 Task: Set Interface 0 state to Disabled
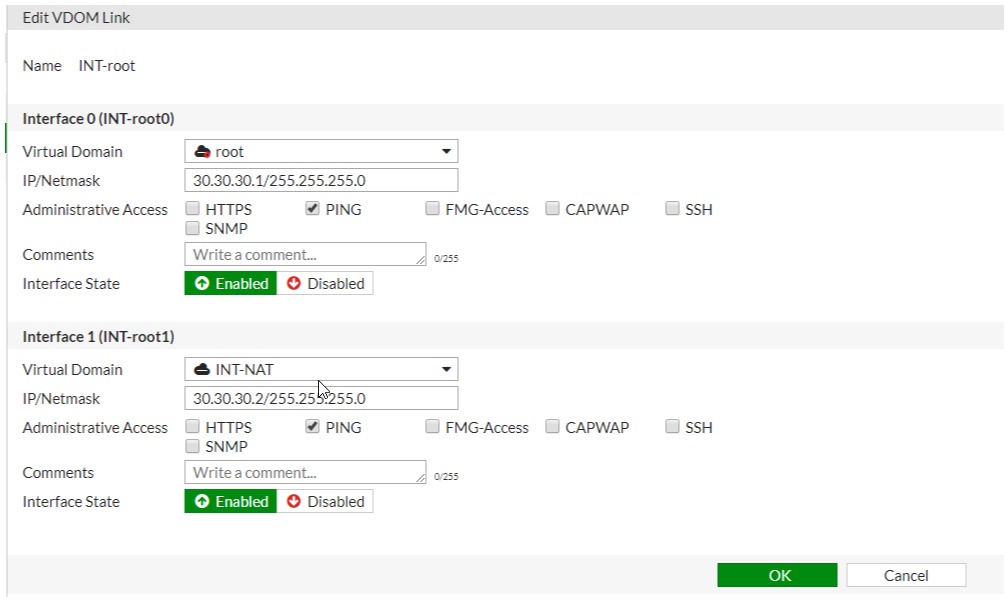click(325, 284)
